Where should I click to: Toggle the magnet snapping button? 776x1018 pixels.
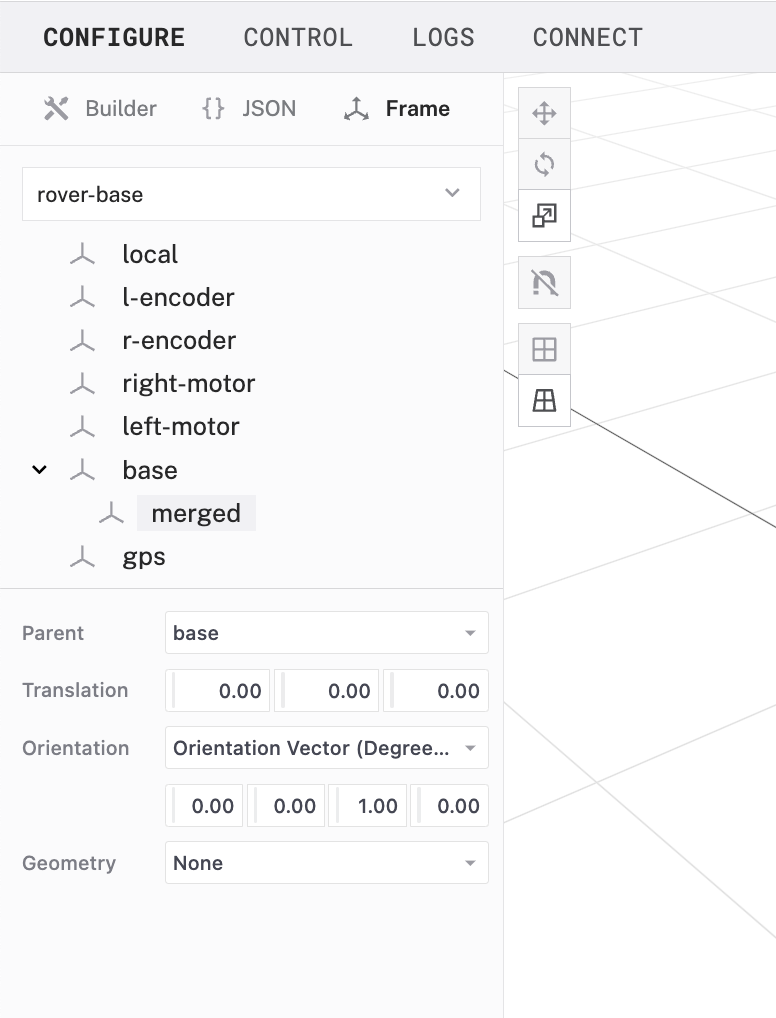pyautogui.click(x=544, y=284)
